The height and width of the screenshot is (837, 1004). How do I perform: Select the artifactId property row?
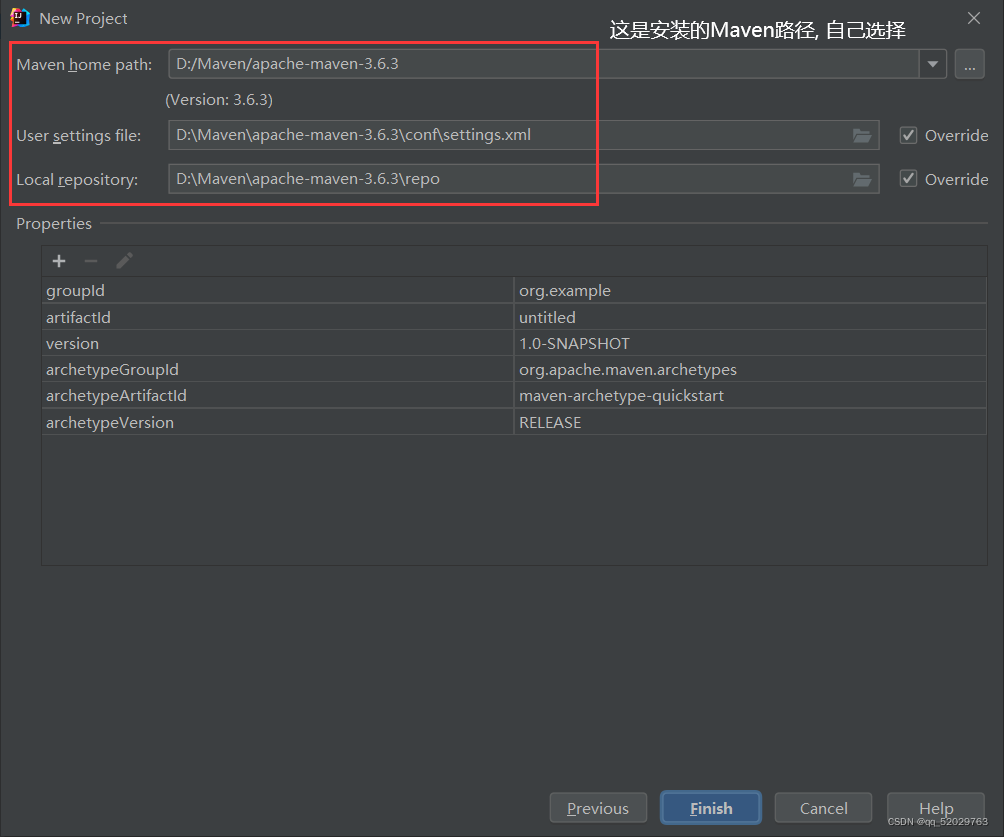point(514,317)
